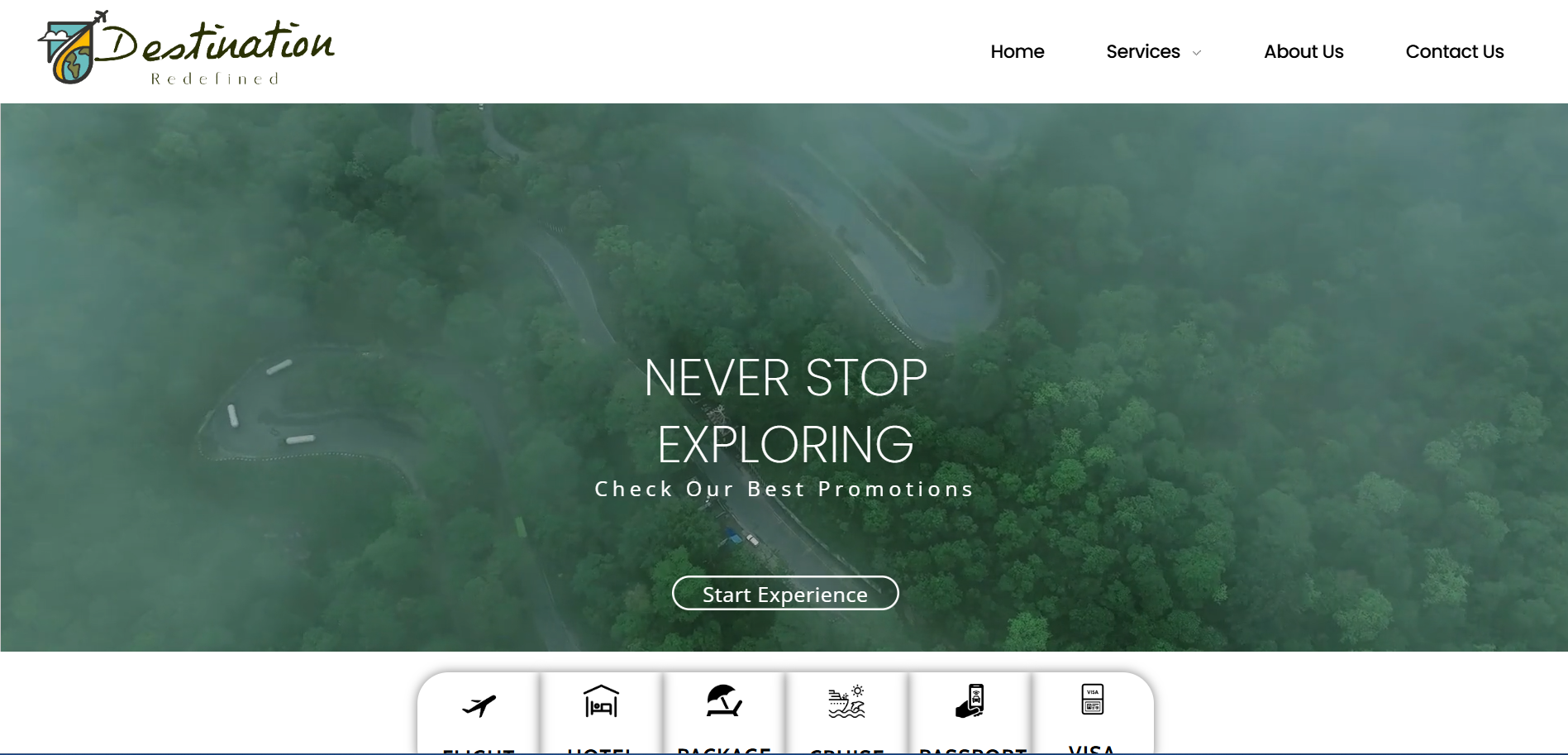Click the NEVER STOP EXPLORING headline
The width and height of the screenshot is (1568, 755).
click(x=784, y=411)
